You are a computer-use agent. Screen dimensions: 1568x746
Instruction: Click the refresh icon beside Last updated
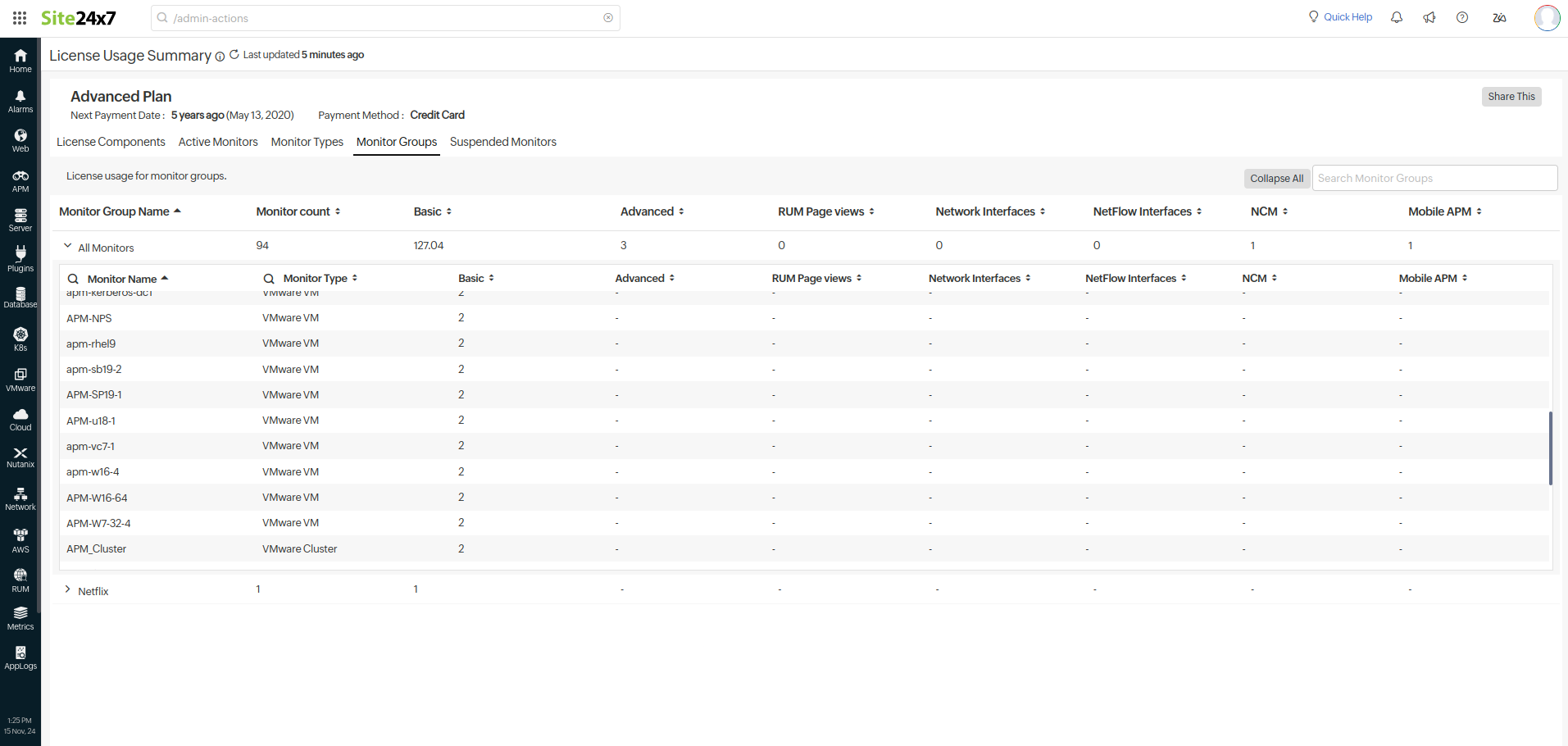click(234, 55)
